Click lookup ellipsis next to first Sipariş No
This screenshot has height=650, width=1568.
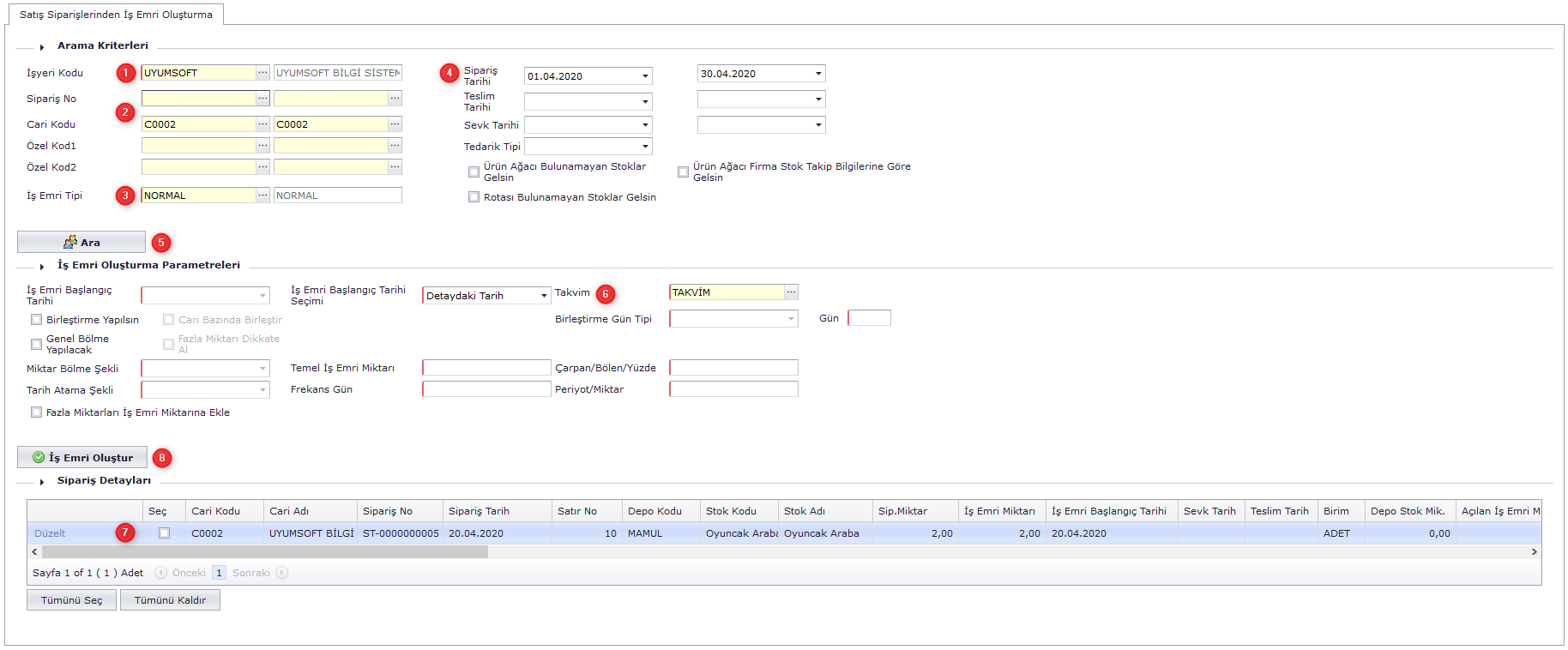(x=262, y=99)
